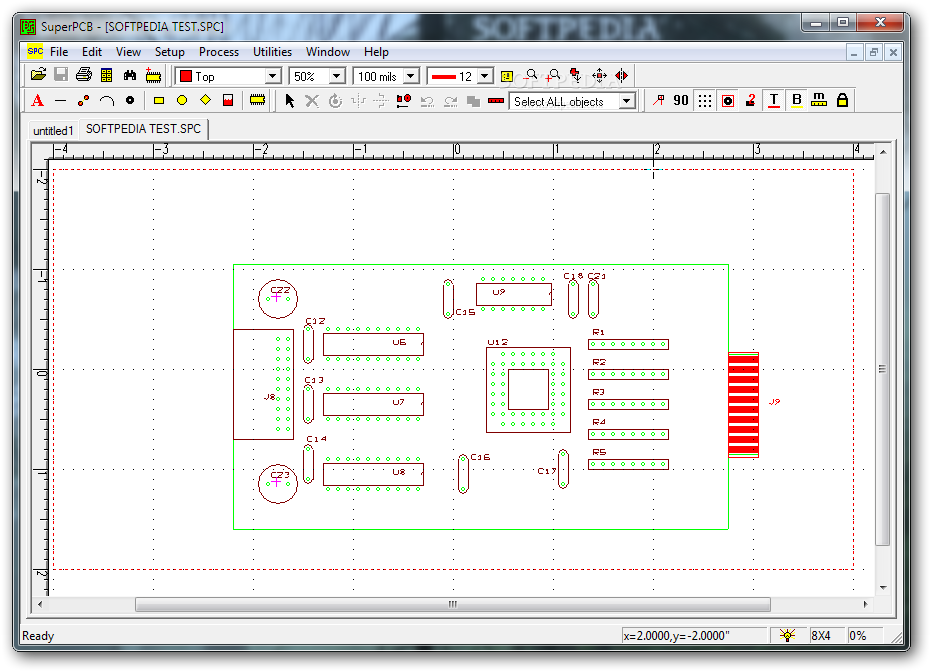Zoom in with plus magnifier
The width and height of the screenshot is (931, 672).
(x=553, y=75)
